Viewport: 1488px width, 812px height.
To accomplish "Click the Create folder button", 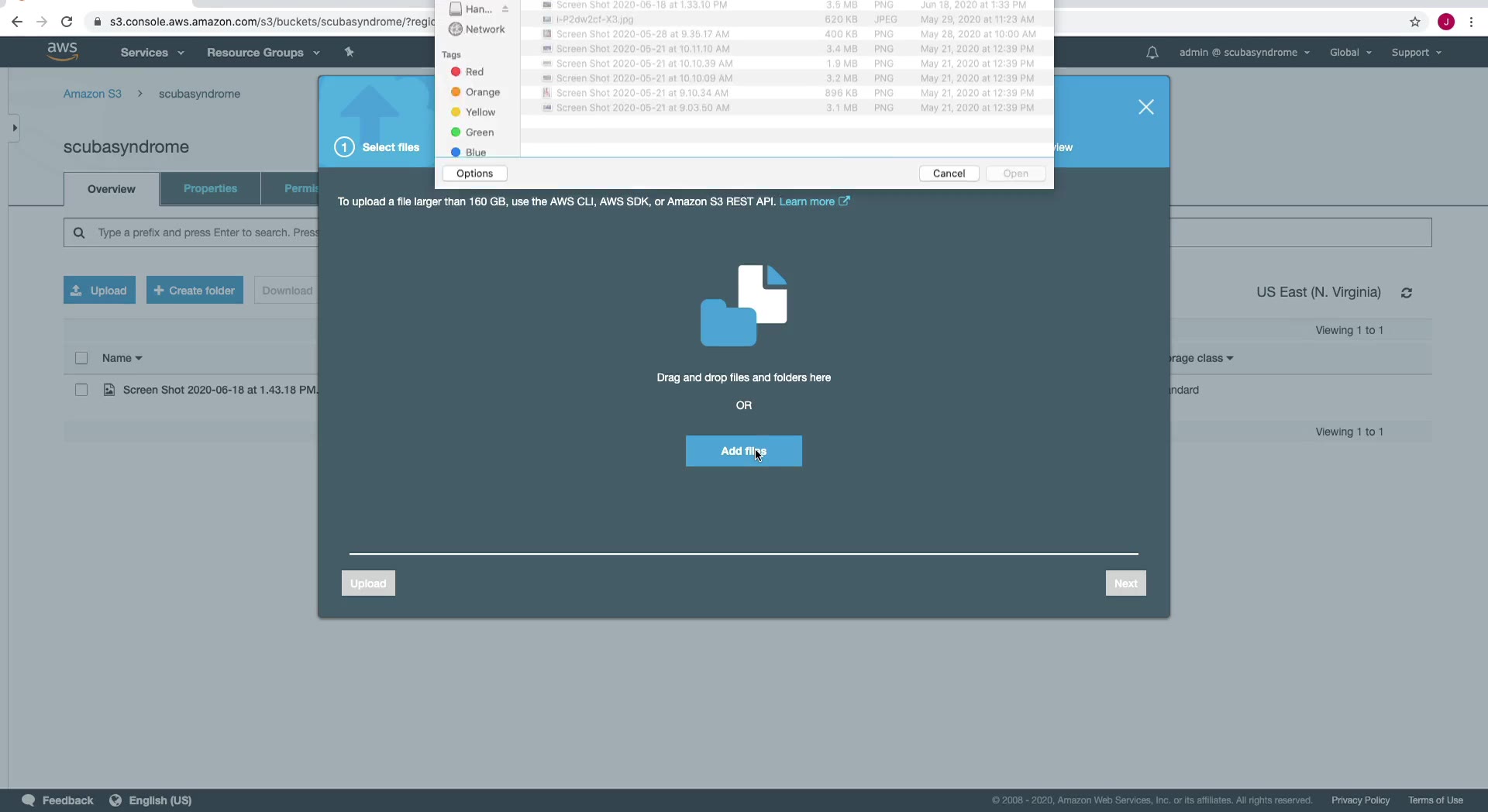I will pos(195,291).
